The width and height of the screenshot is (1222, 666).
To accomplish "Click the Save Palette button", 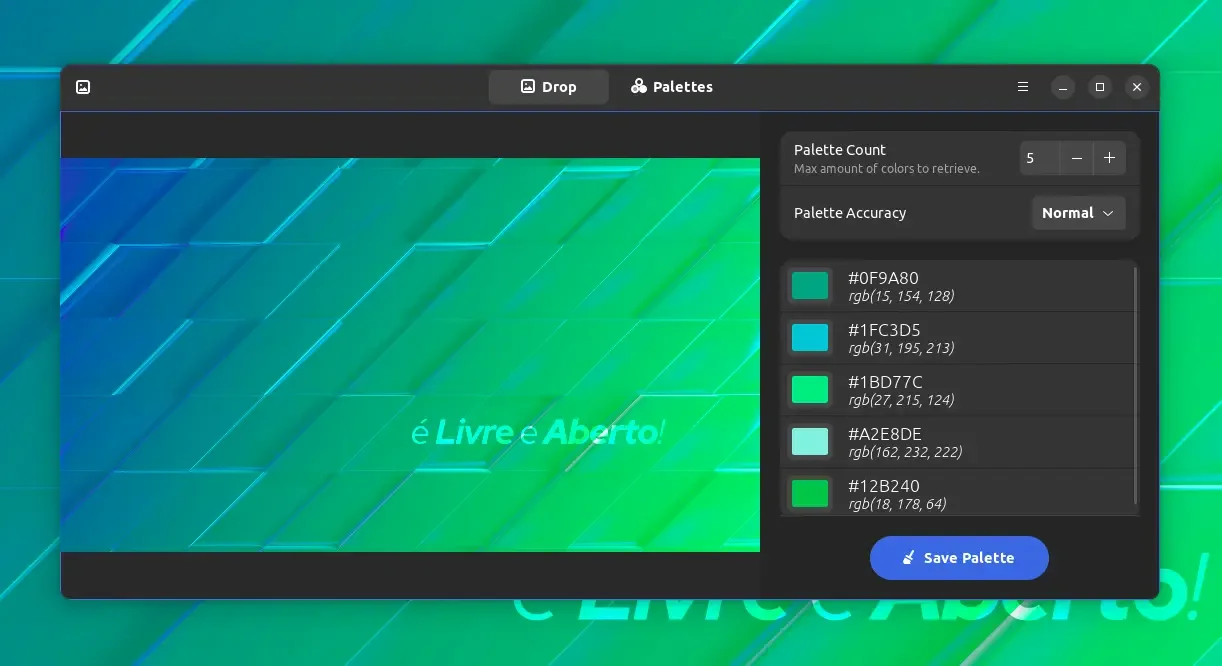I will [959, 558].
